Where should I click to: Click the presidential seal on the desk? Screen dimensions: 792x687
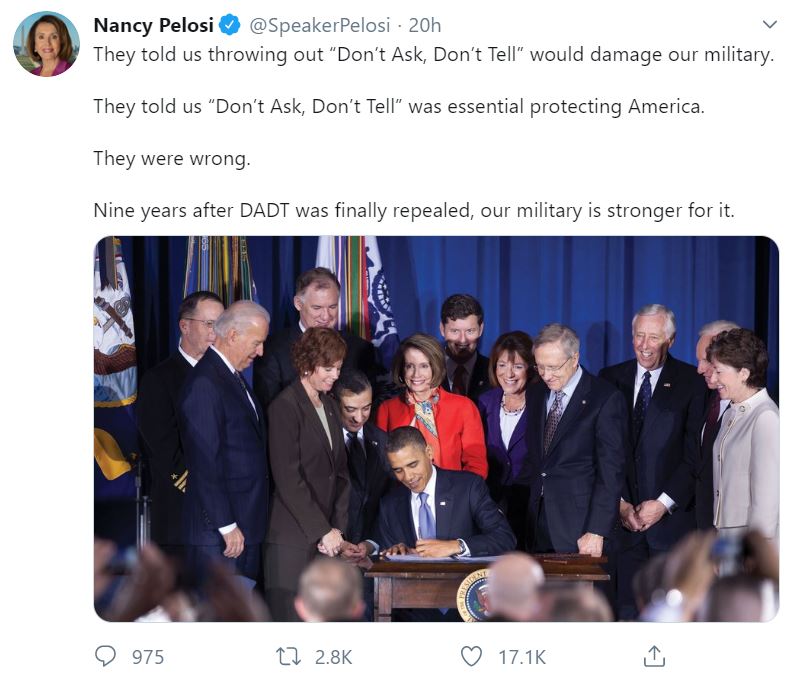click(473, 597)
